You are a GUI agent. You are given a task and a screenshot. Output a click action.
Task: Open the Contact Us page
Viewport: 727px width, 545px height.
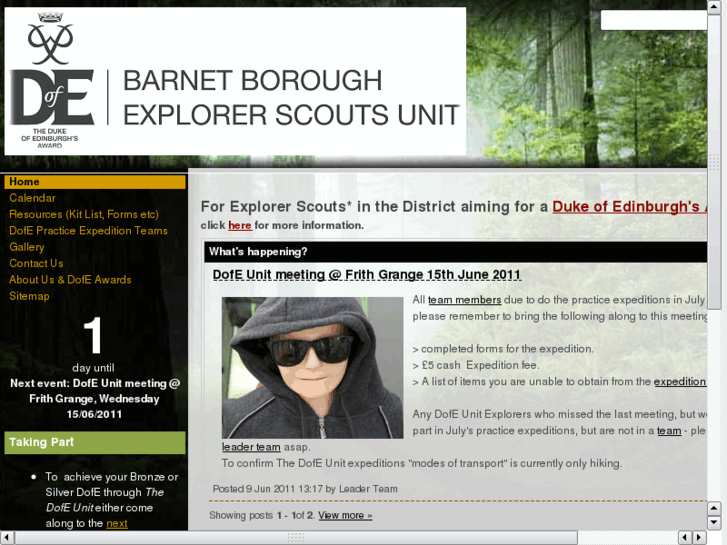point(36,263)
